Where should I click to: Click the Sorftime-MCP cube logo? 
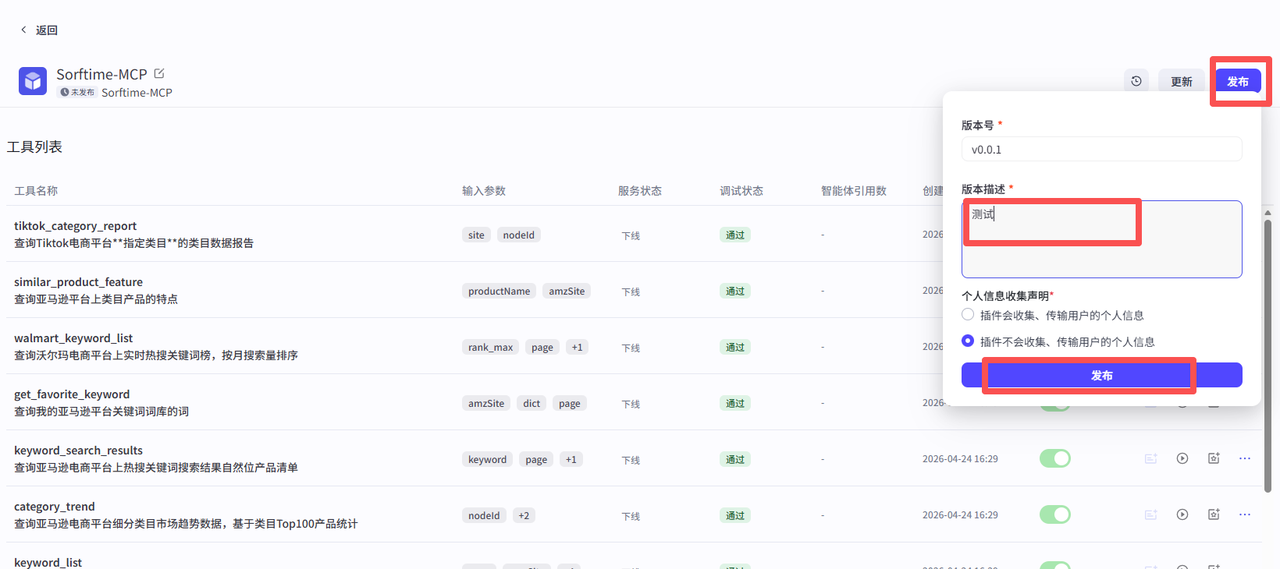(x=33, y=81)
